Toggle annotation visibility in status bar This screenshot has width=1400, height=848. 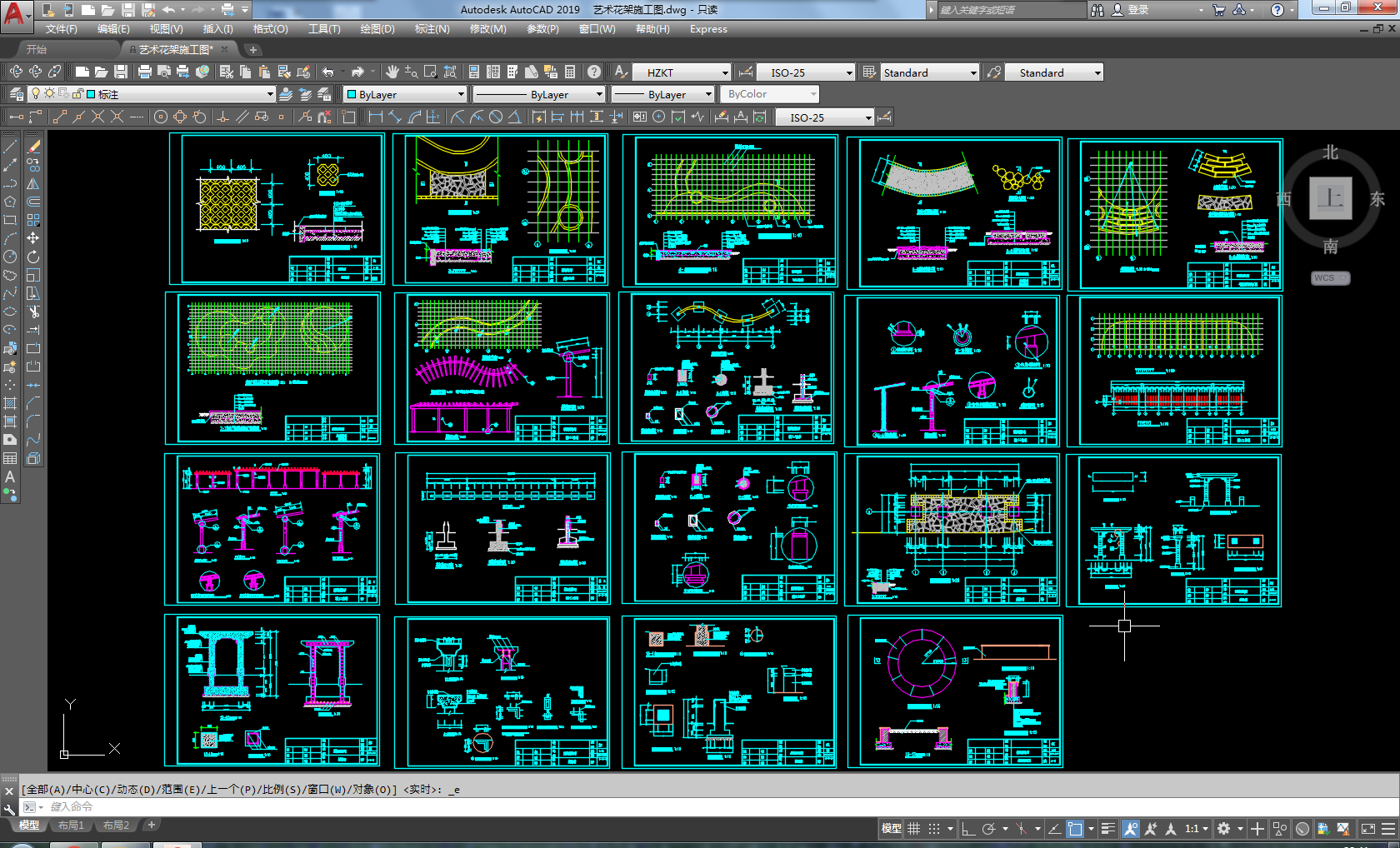pyautogui.click(x=1131, y=829)
